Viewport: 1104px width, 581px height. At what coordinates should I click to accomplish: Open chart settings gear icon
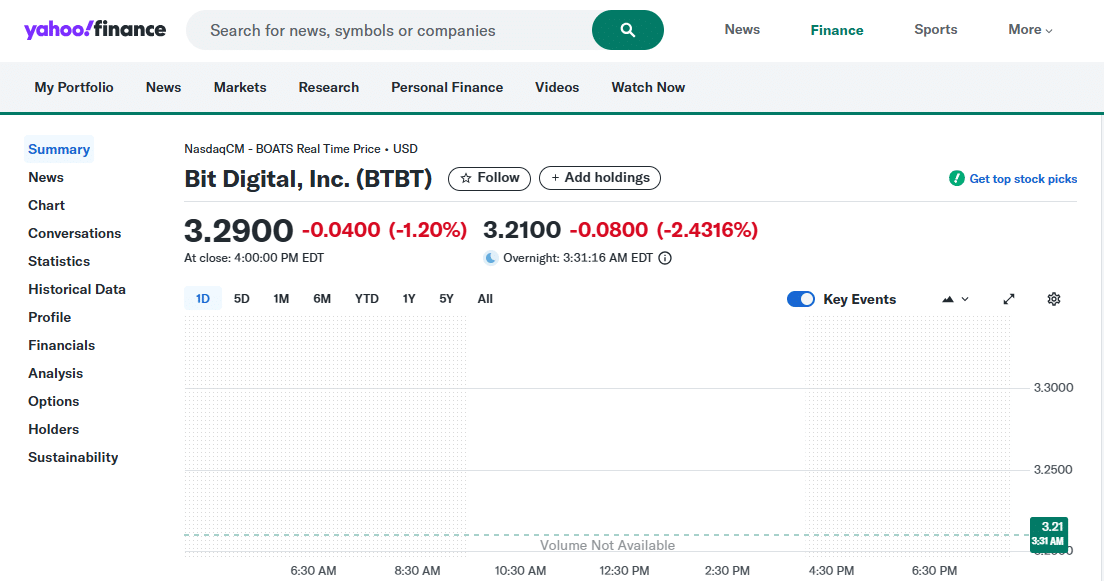click(1053, 299)
